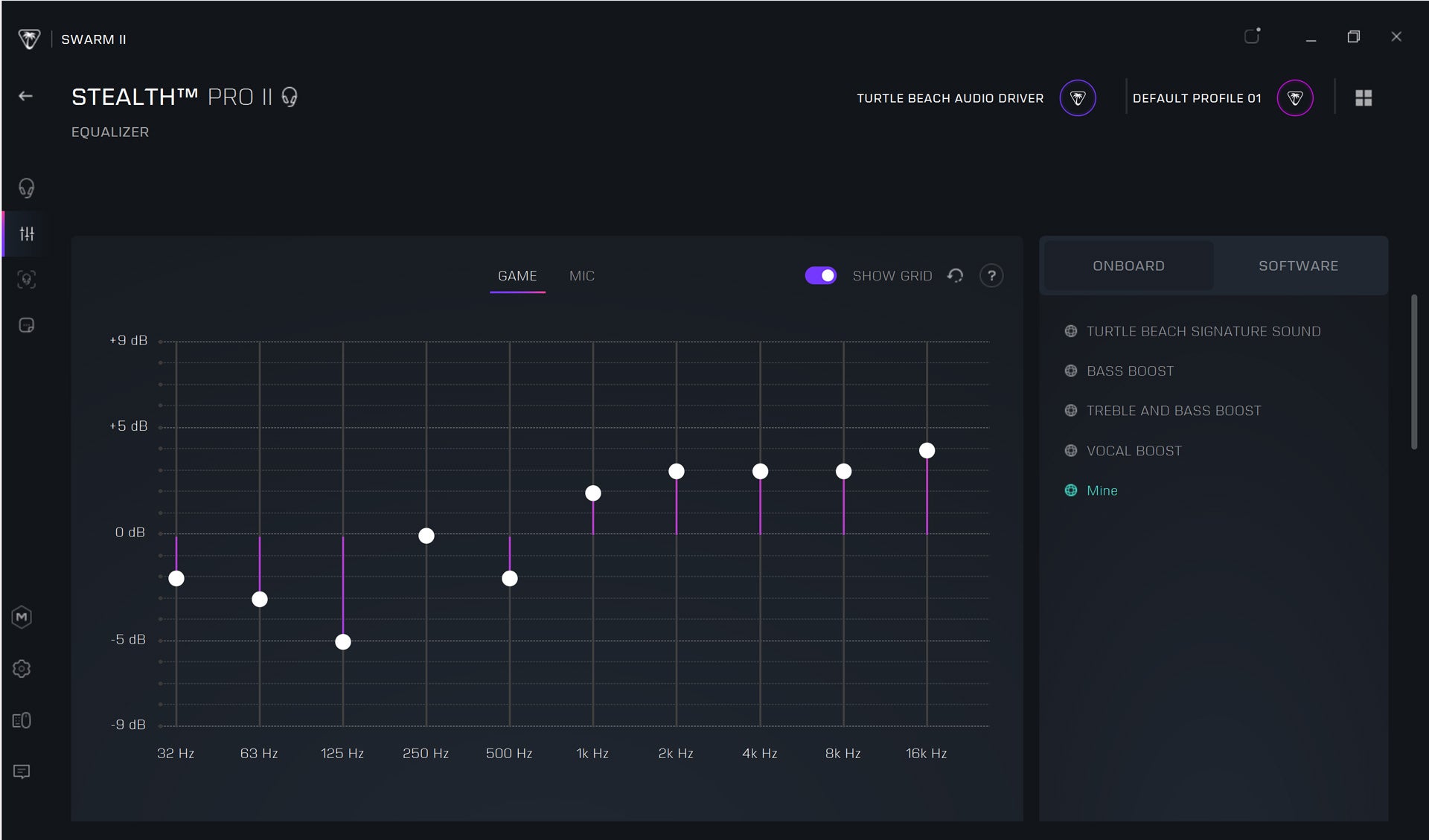Screen dimensions: 1429x840
Task: Open the dashboard grid view icon
Action: pyautogui.click(x=1364, y=98)
